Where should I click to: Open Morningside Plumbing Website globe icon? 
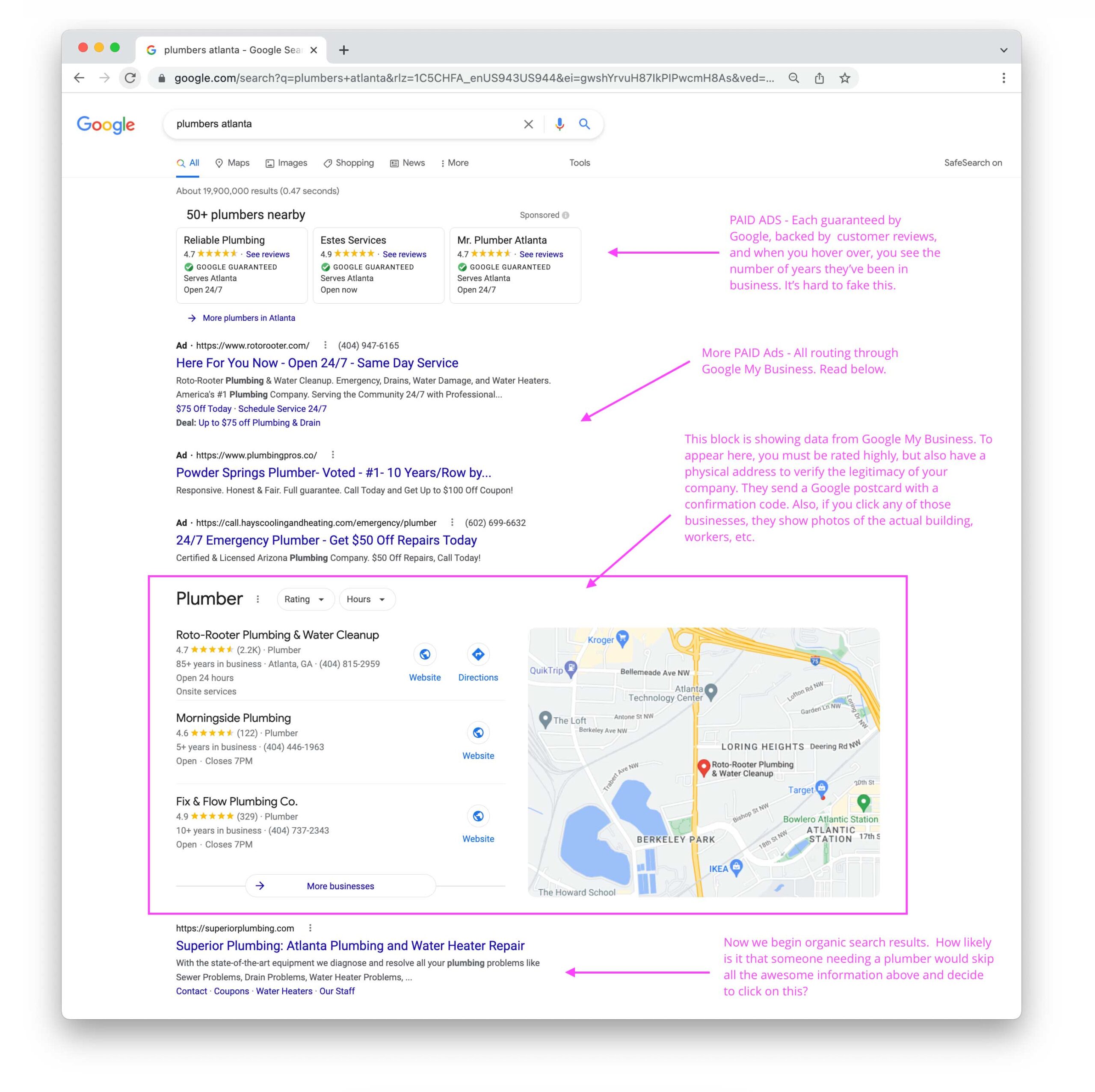[478, 733]
